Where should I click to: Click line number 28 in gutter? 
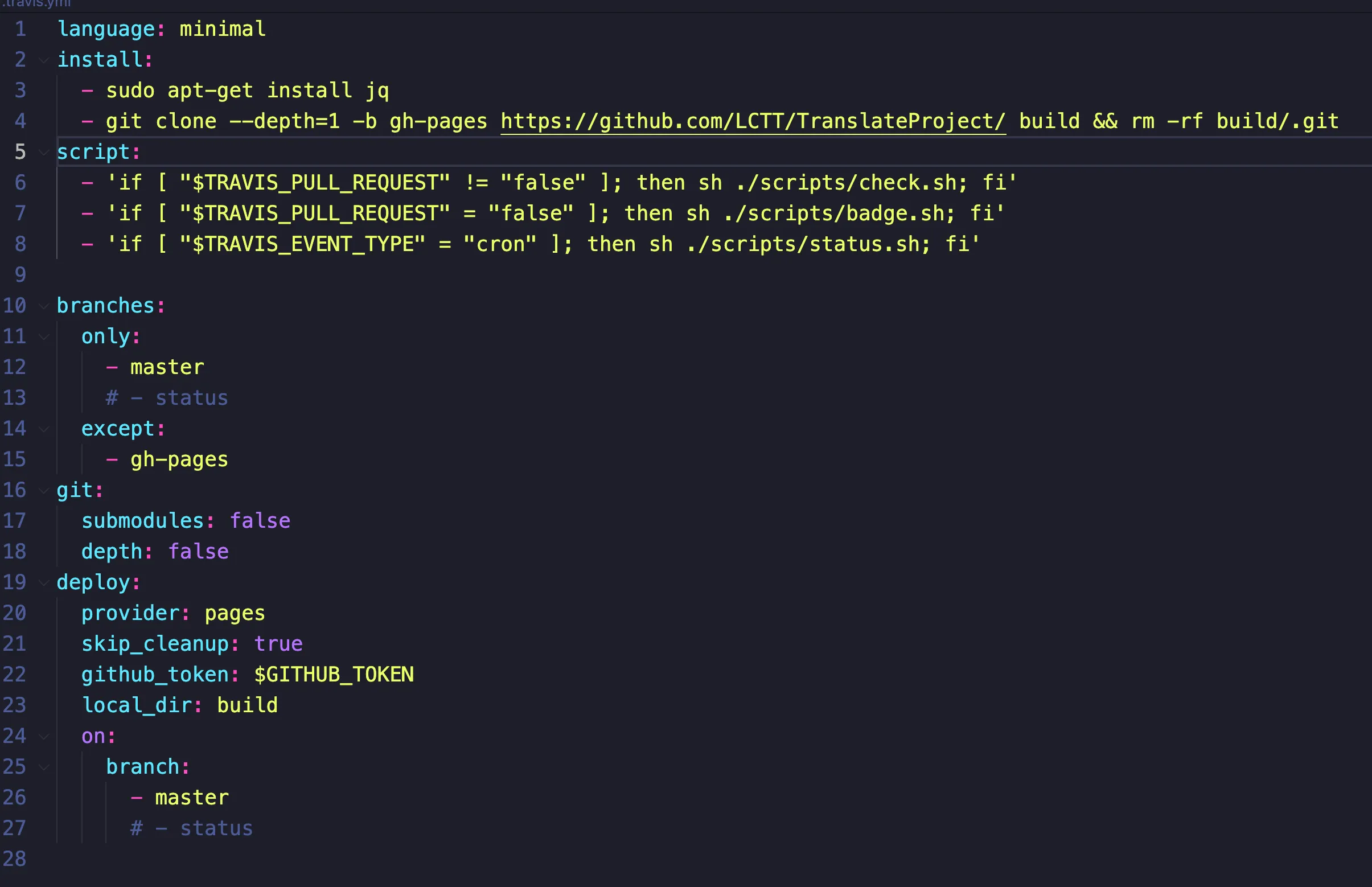pyautogui.click(x=15, y=859)
